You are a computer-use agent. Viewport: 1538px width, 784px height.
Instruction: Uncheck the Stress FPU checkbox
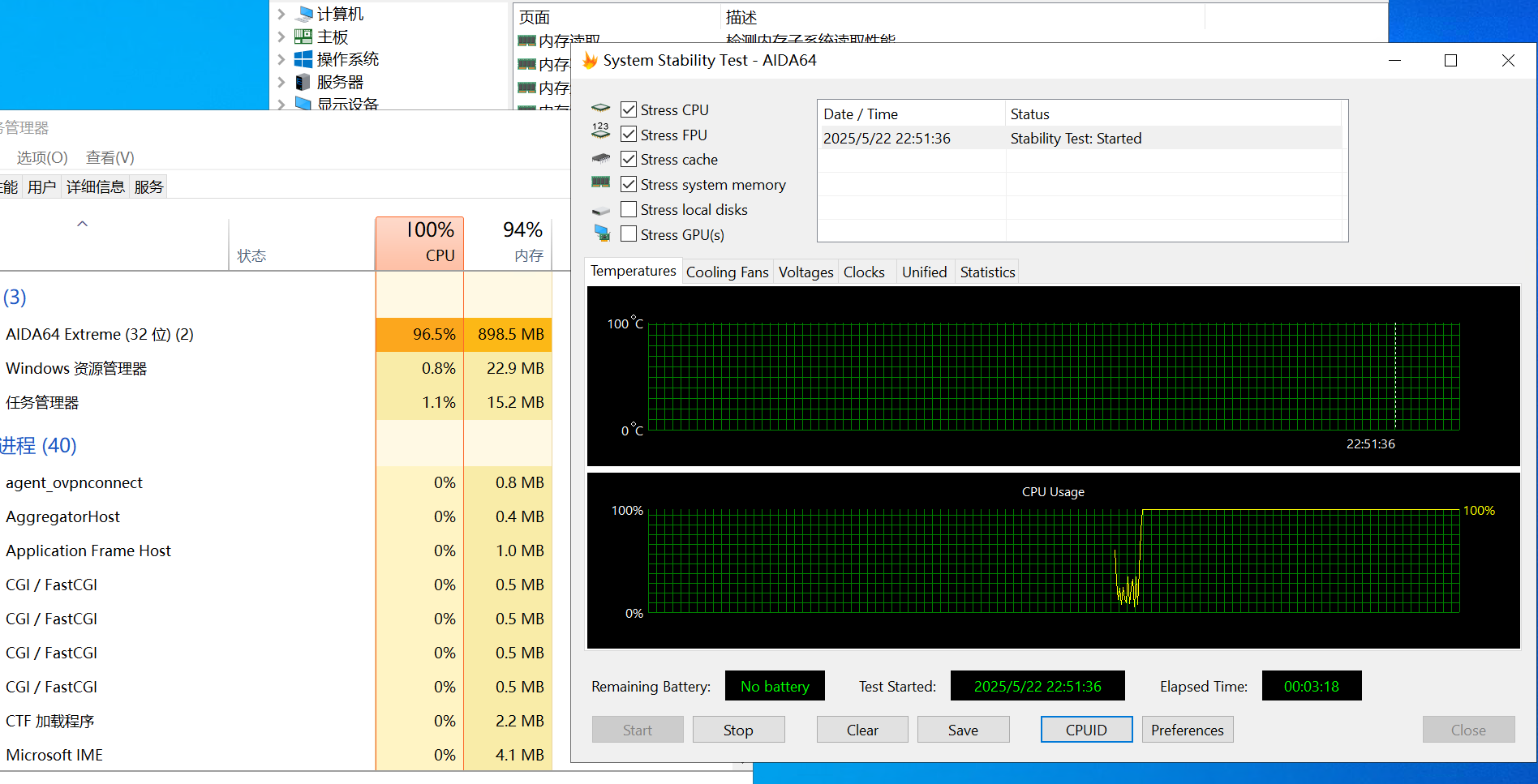(629, 135)
